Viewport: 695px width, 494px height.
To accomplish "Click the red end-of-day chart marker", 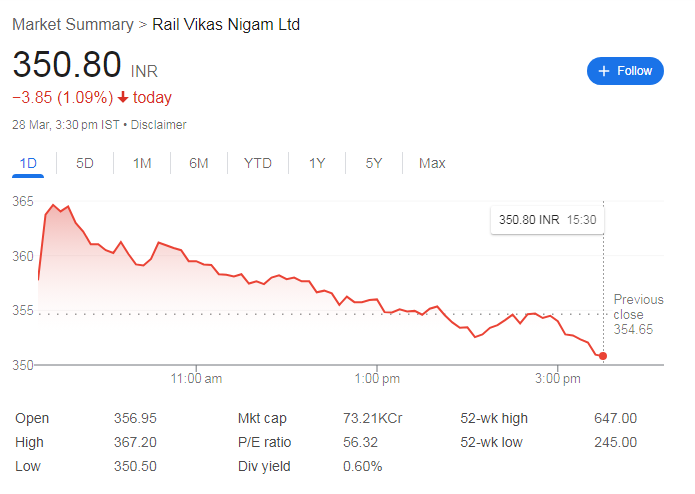I will coord(603,356).
